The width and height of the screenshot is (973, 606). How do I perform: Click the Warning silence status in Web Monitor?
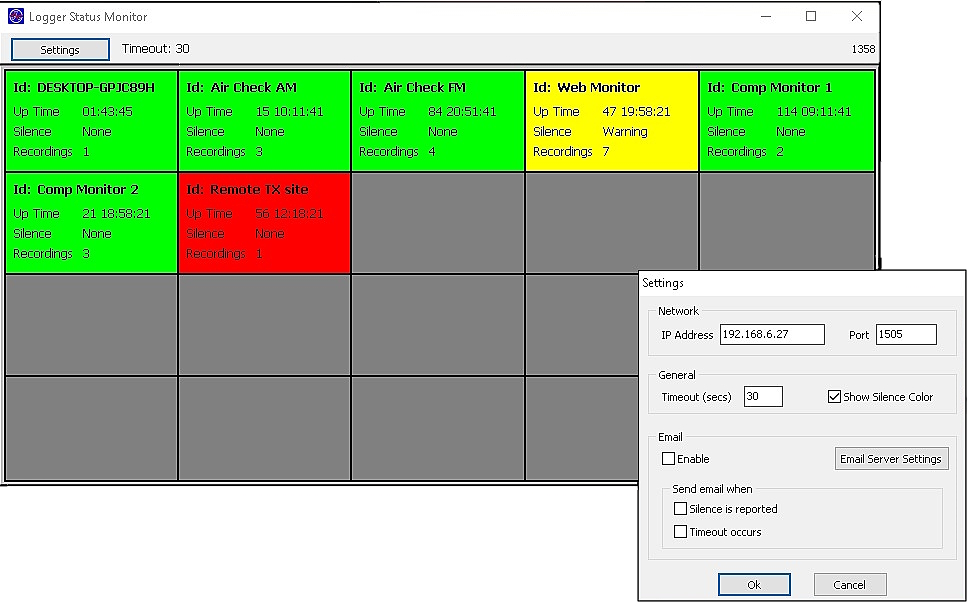(x=625, y=131)
